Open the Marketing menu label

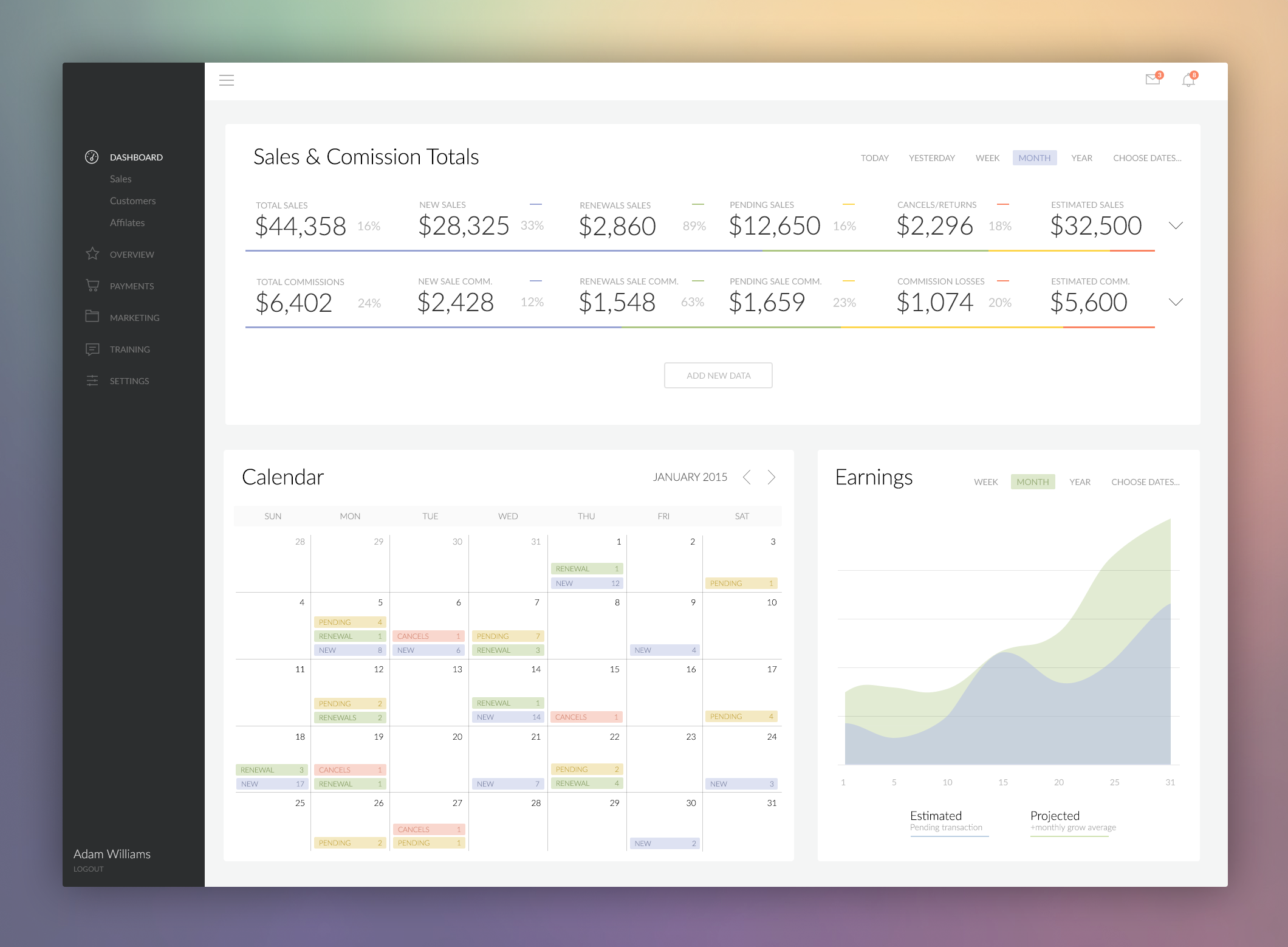pyautogui.click(x=134, y=317)
